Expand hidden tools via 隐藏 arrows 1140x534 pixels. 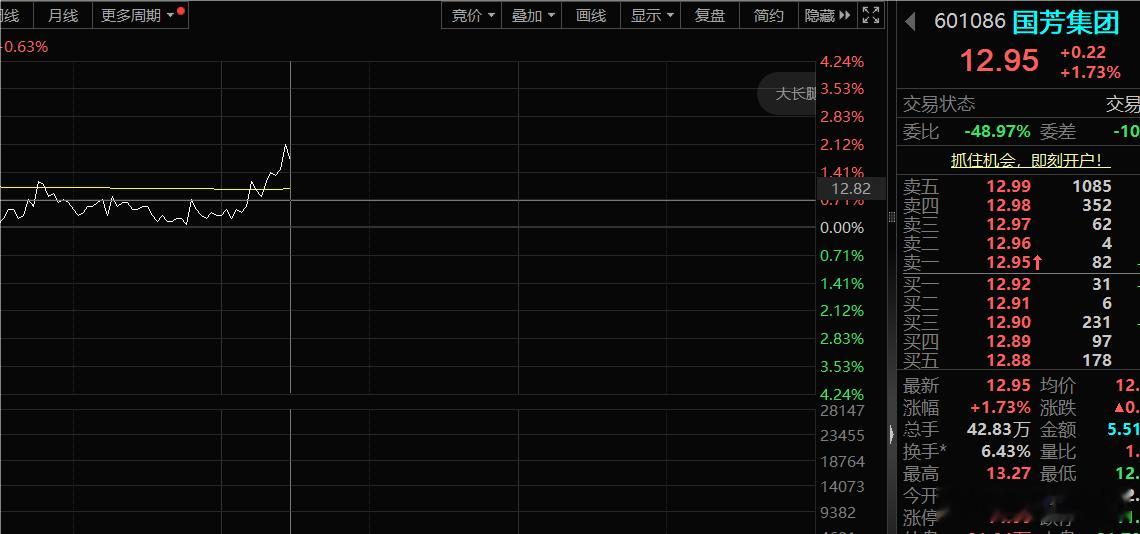827,15
